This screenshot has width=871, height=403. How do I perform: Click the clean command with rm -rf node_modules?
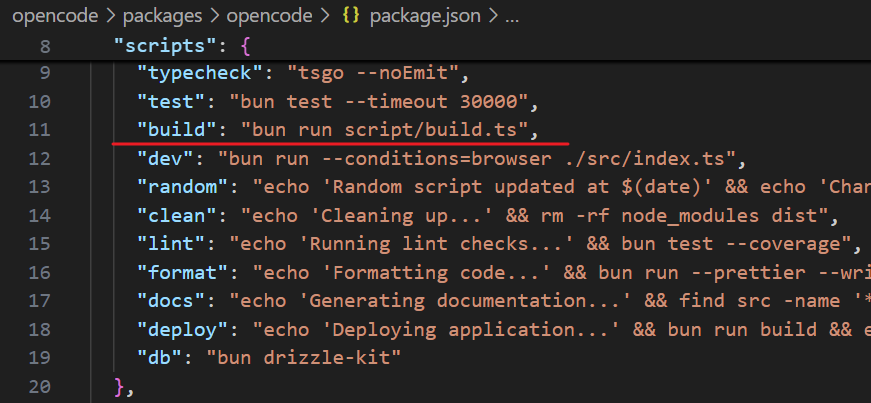(534, 216)
